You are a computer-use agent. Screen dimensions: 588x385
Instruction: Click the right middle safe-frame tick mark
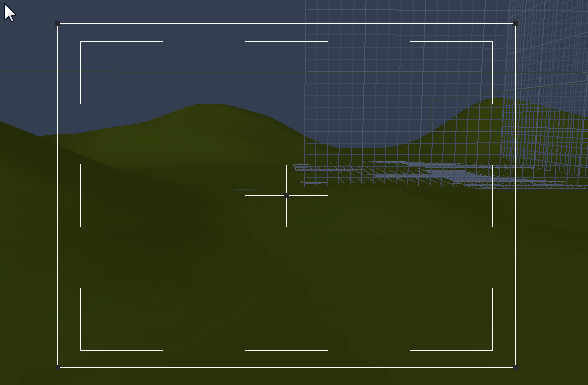tap(492, 195)
